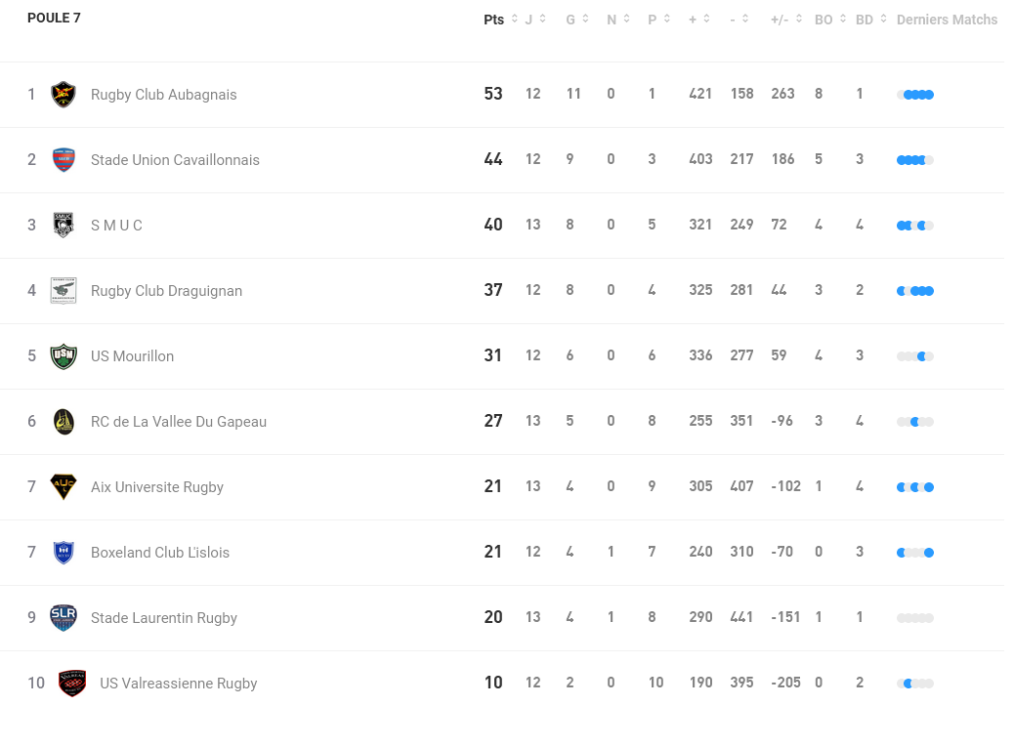Click the Rugby Club Draguignan logo

pos(63,290)
